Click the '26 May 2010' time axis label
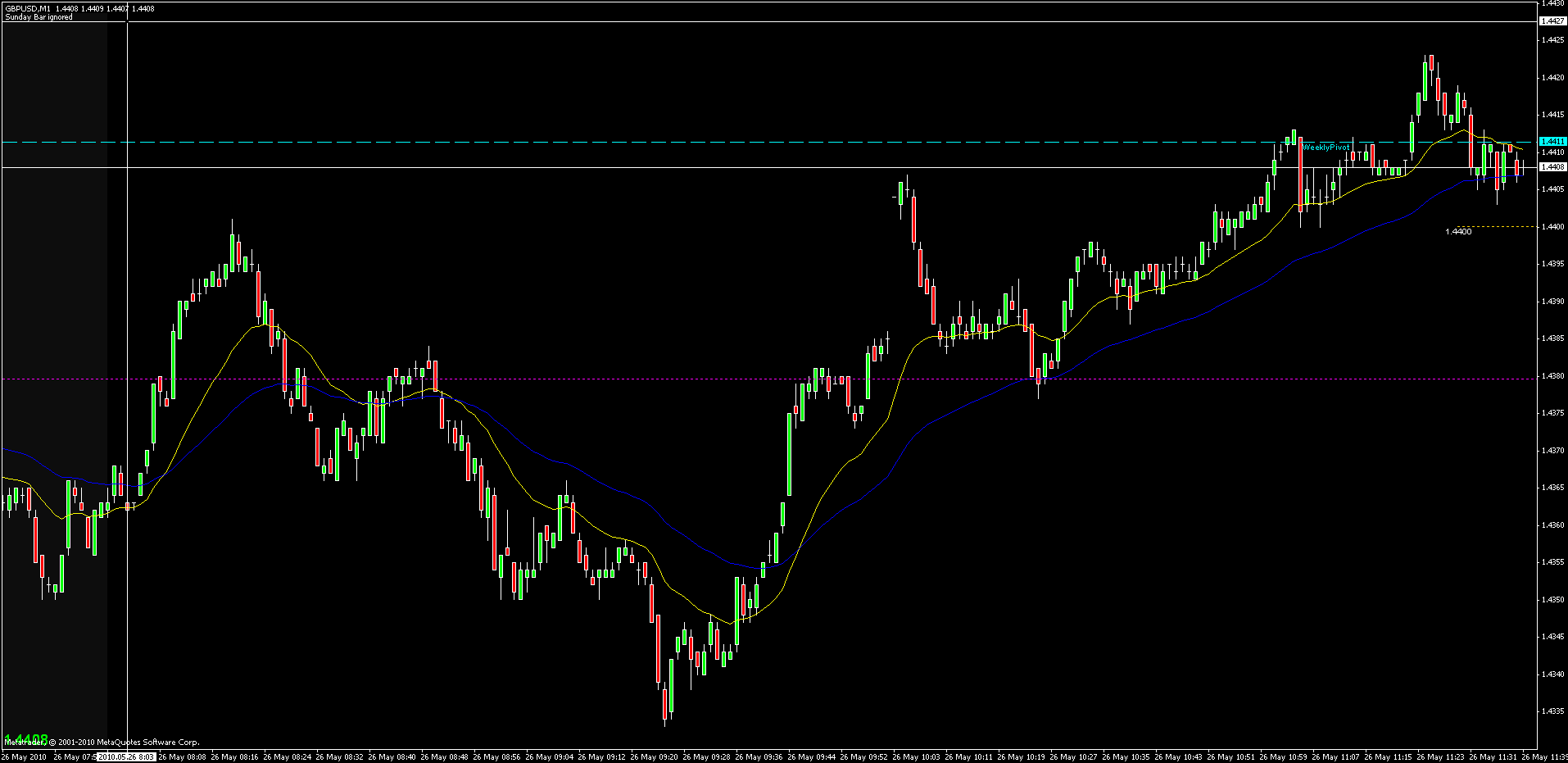 pos(25,757)
